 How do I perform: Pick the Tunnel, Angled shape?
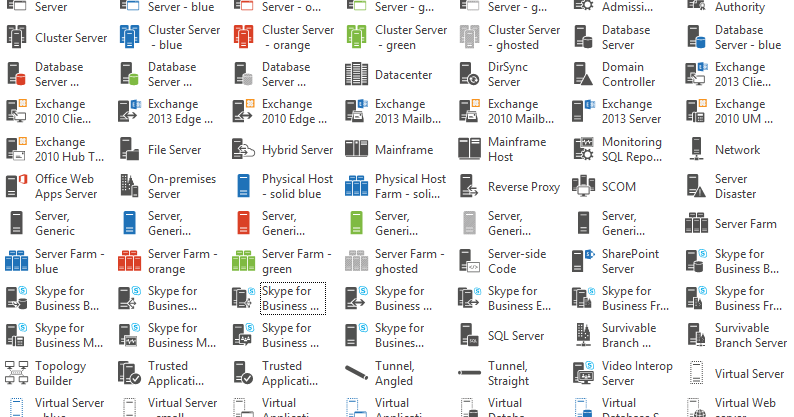click(x=356, y=372)
